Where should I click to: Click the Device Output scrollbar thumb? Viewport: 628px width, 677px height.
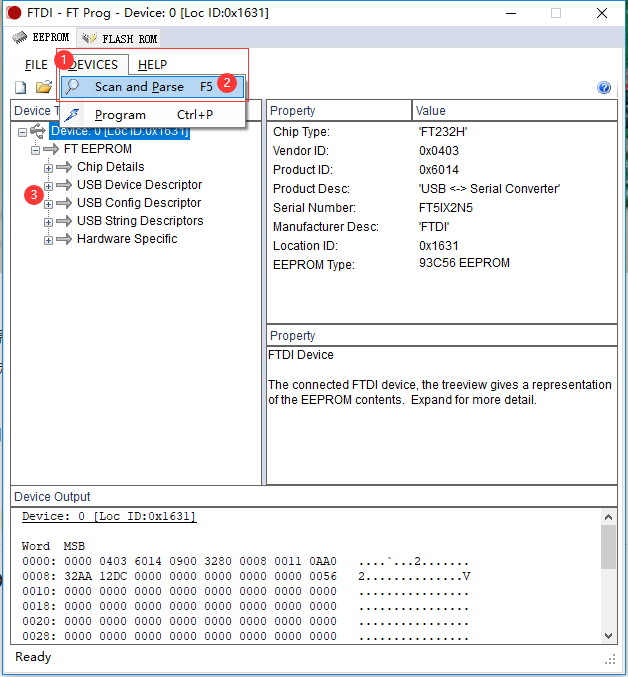click(x=609, y=547)
